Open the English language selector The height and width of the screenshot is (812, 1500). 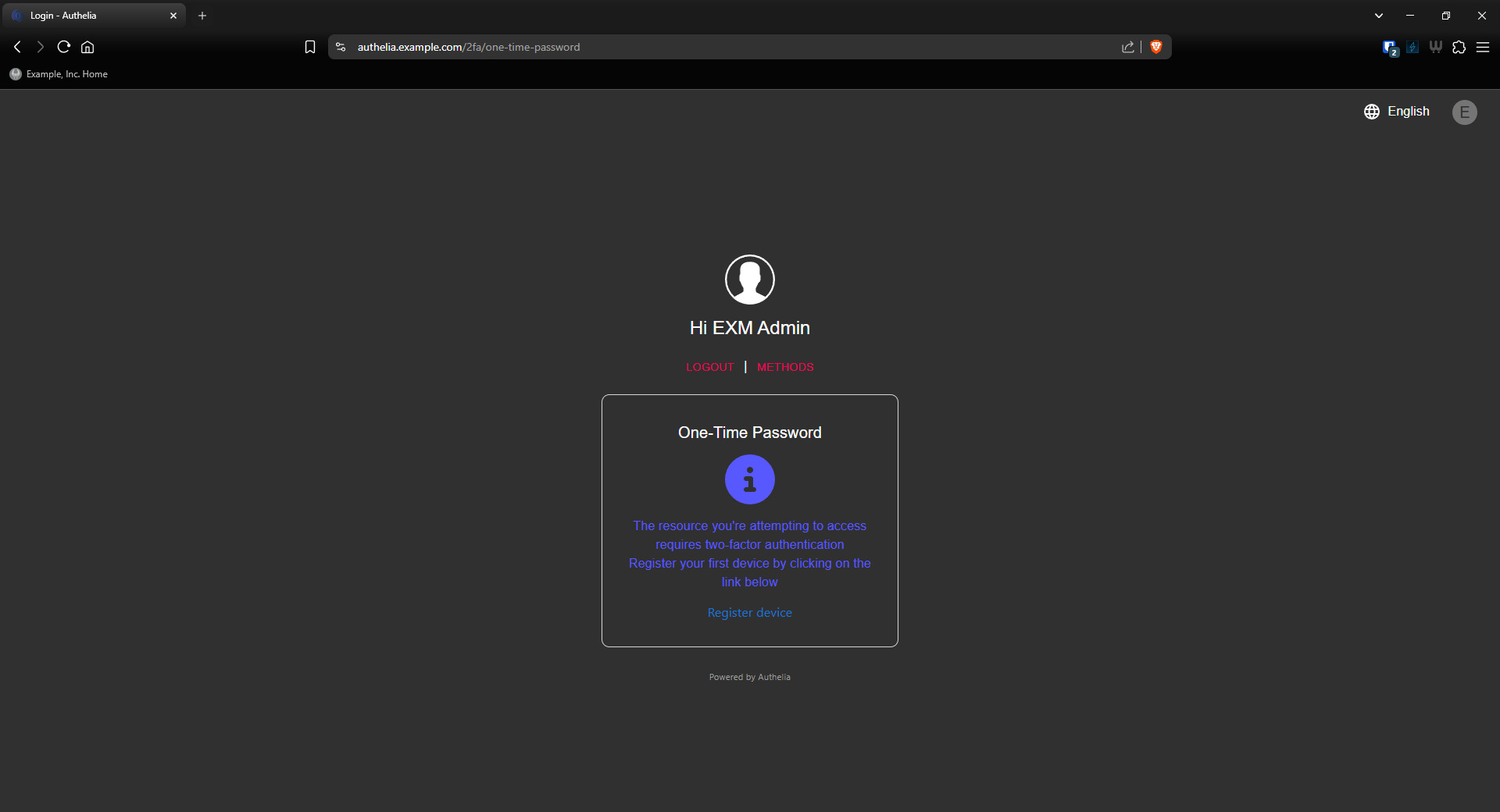tap(1397, 112)
